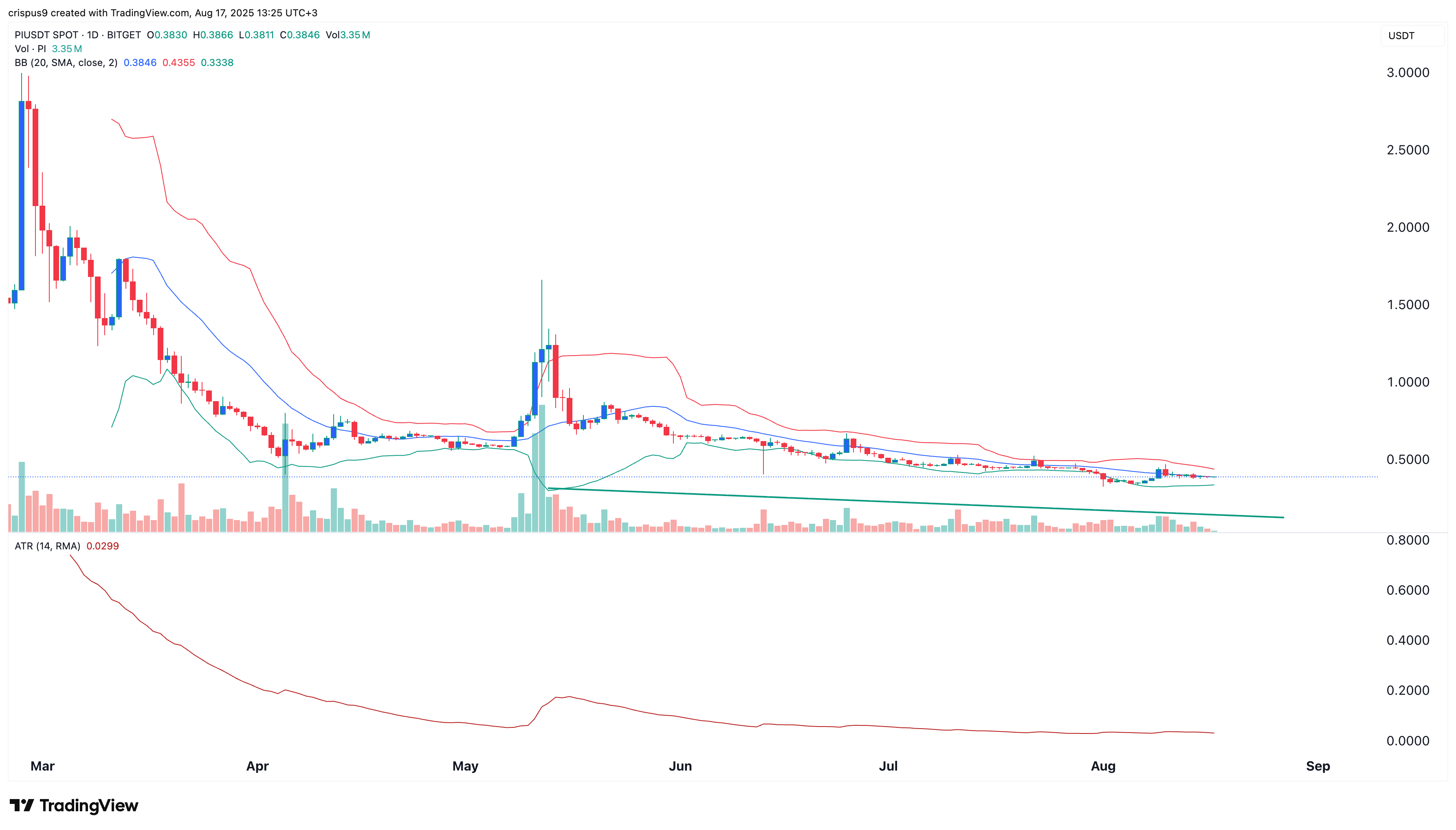Click the ATR reading 0.0299
This screenshot has height=830, width=1456.
click(x=103, y=546)
